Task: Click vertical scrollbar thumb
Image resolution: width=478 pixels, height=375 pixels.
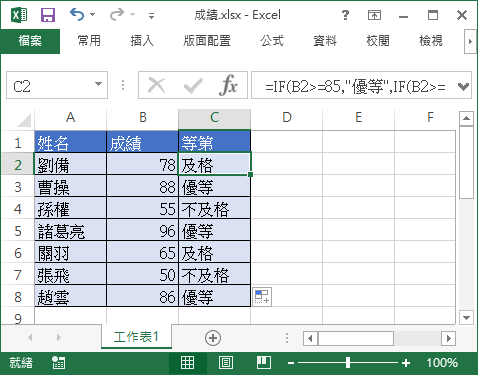Action: [466, 163]
